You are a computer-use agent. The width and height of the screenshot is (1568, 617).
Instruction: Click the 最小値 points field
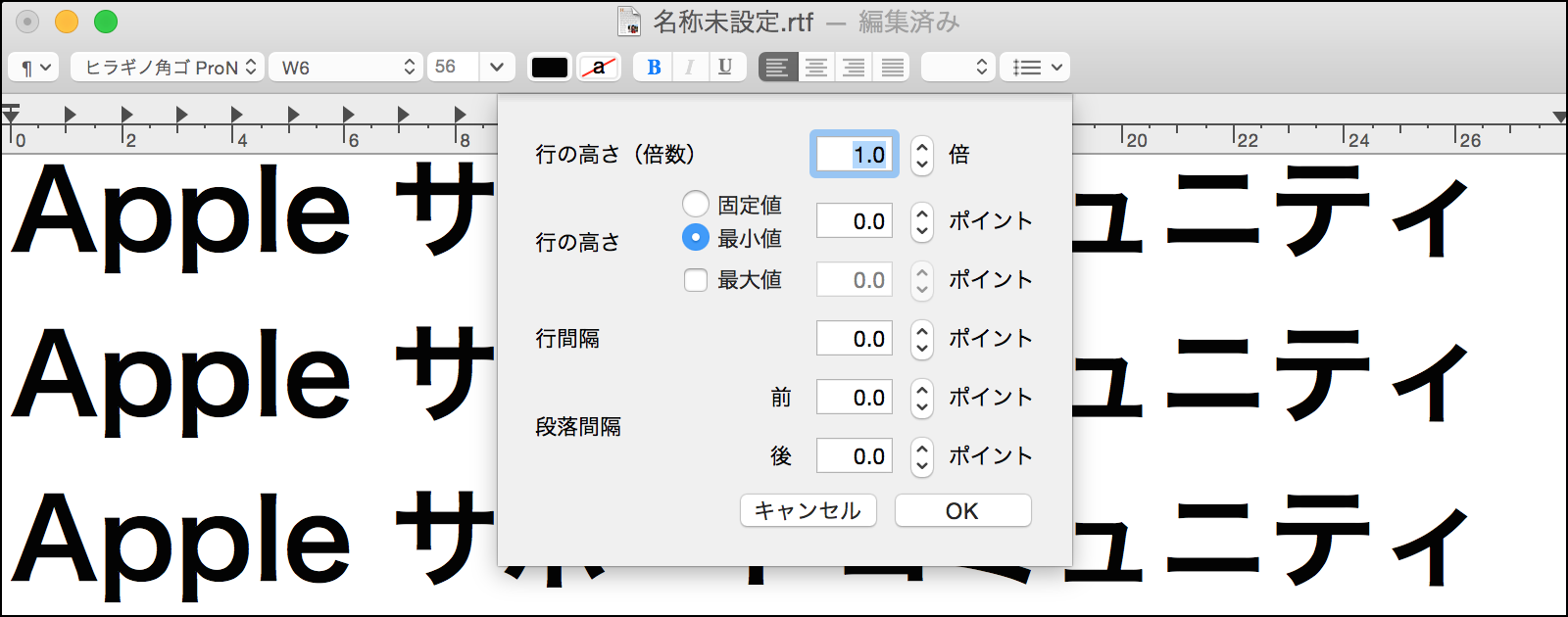point(855,221)
